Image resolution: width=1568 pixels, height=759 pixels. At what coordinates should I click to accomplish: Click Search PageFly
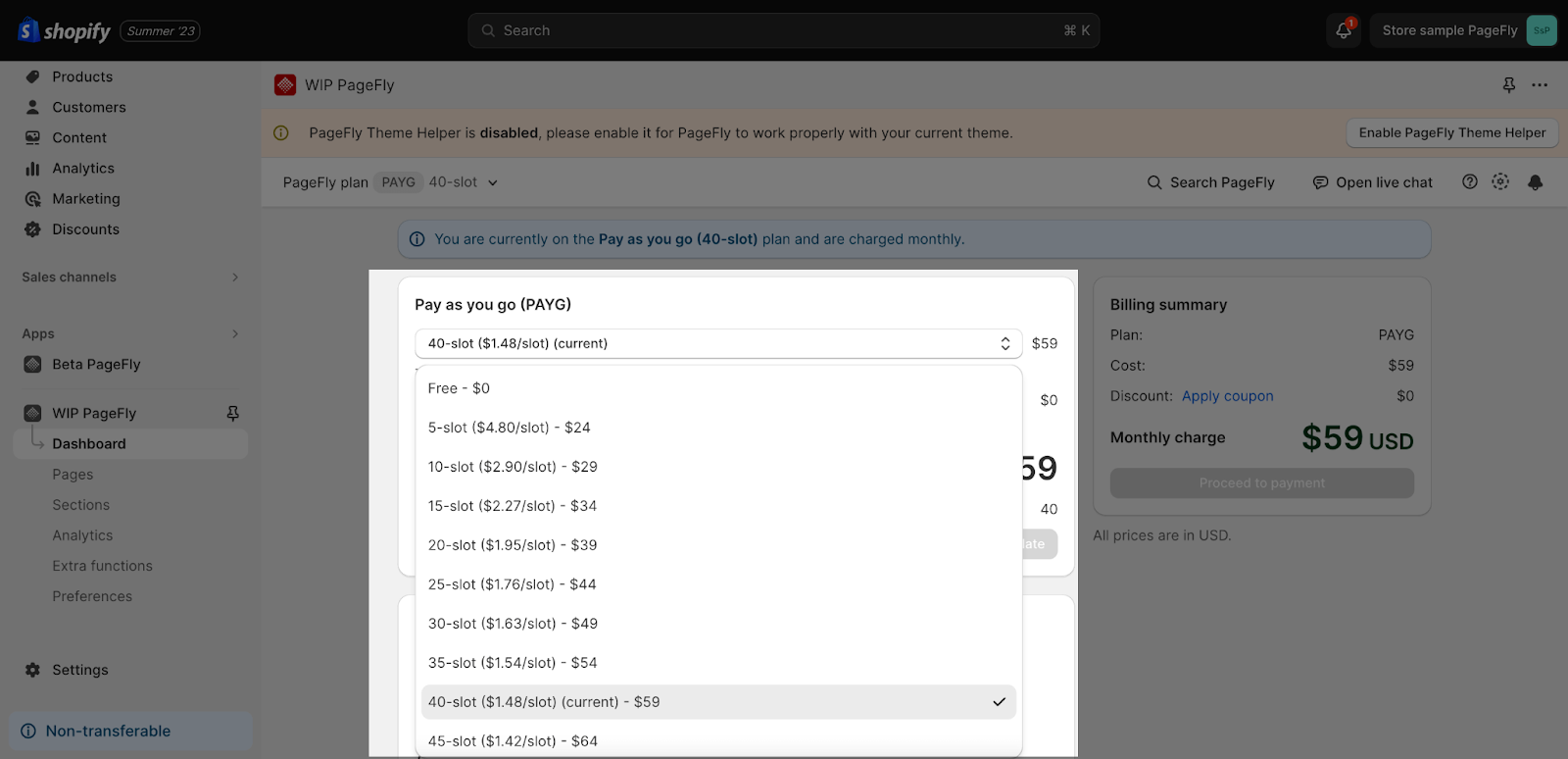pos(1210,182)
